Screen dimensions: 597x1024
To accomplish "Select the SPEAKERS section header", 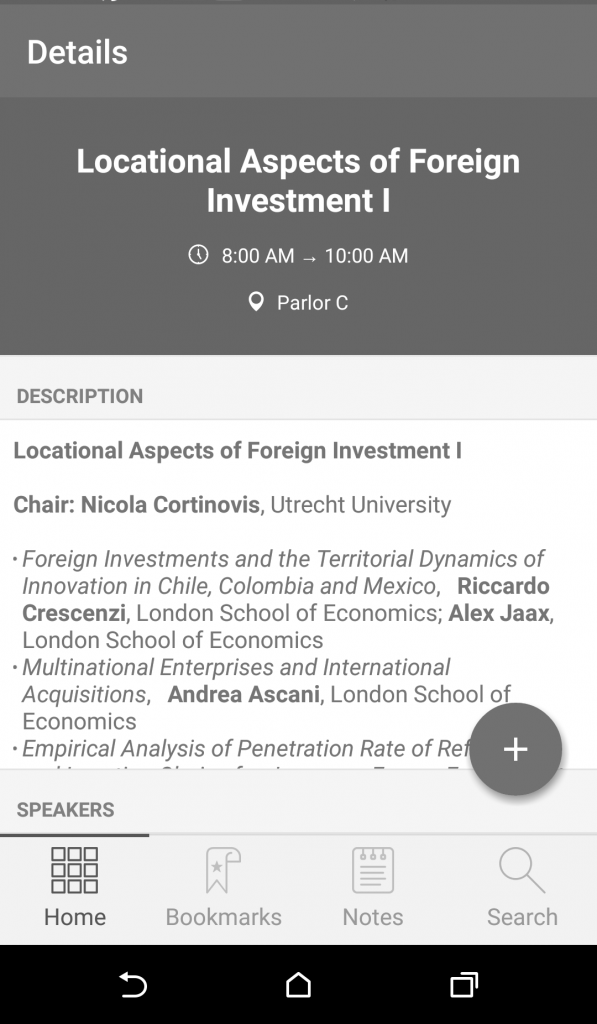I will coord(65,810).
